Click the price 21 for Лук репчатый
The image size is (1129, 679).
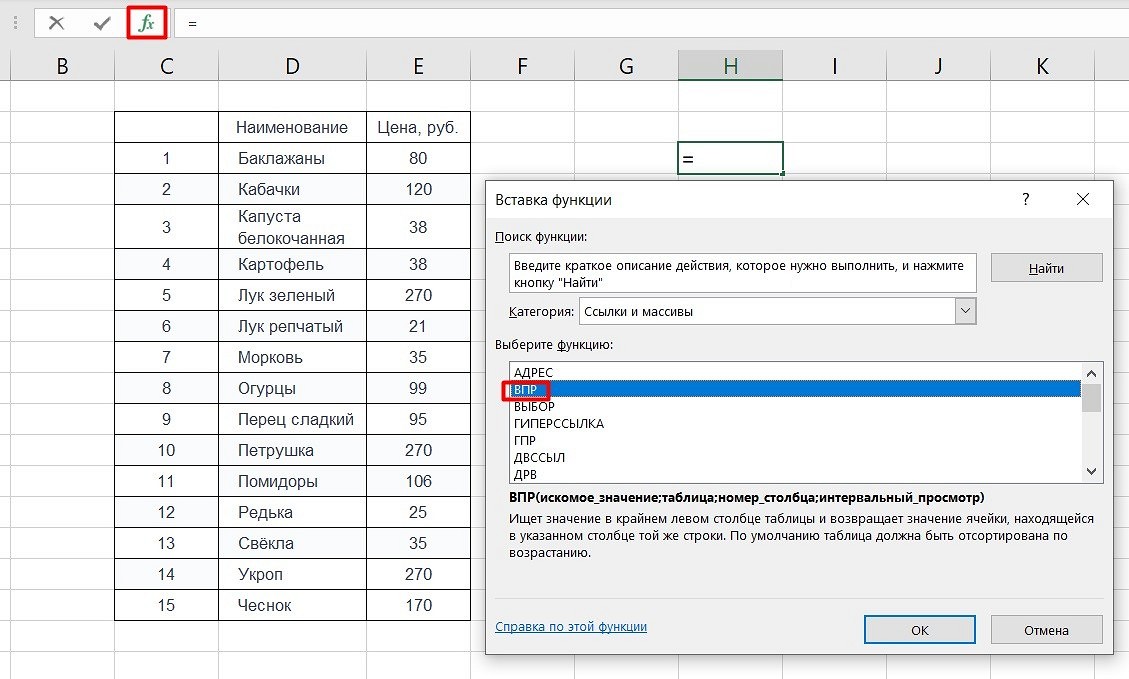[x=418, y=326]
